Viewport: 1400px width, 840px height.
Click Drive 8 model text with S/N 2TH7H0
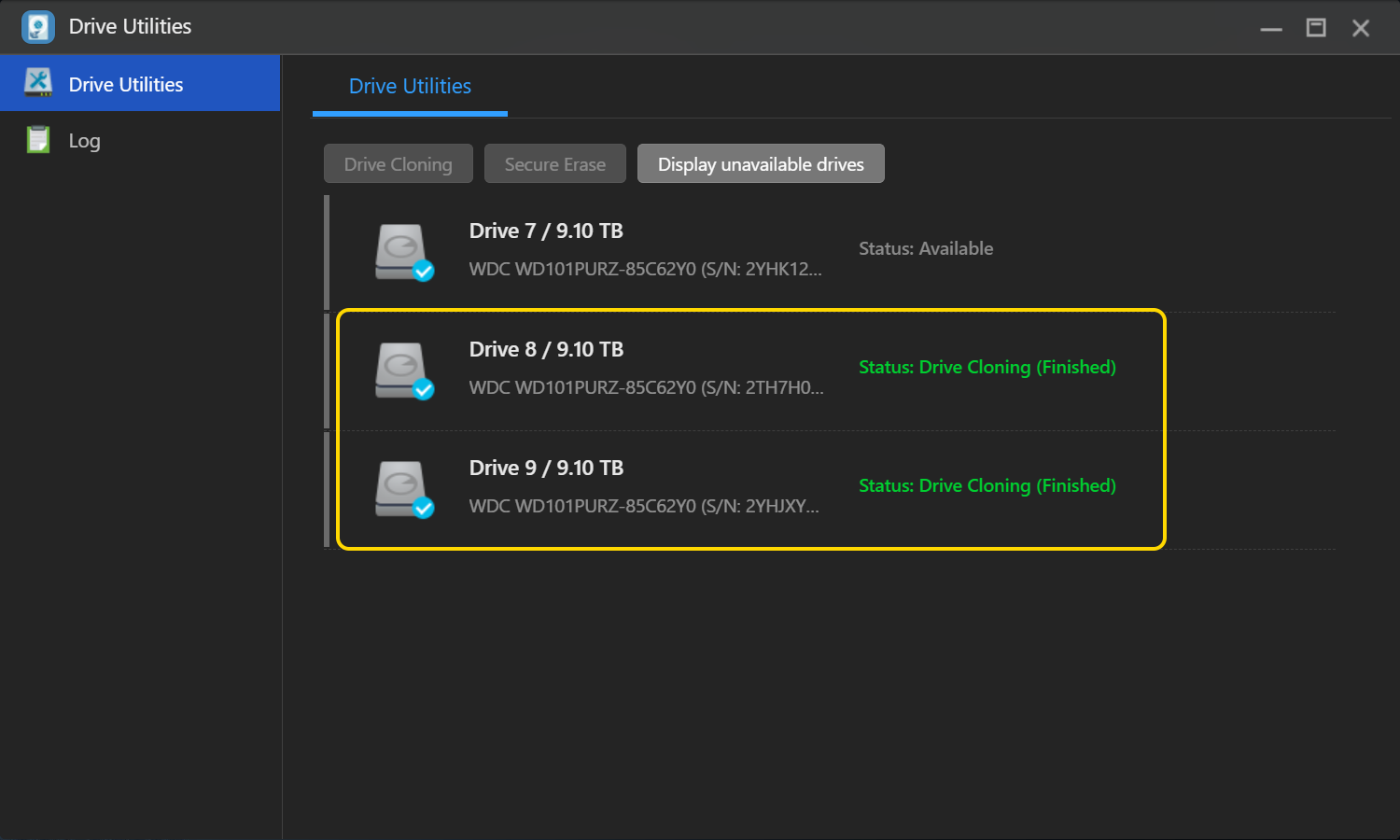pos(646,387)
